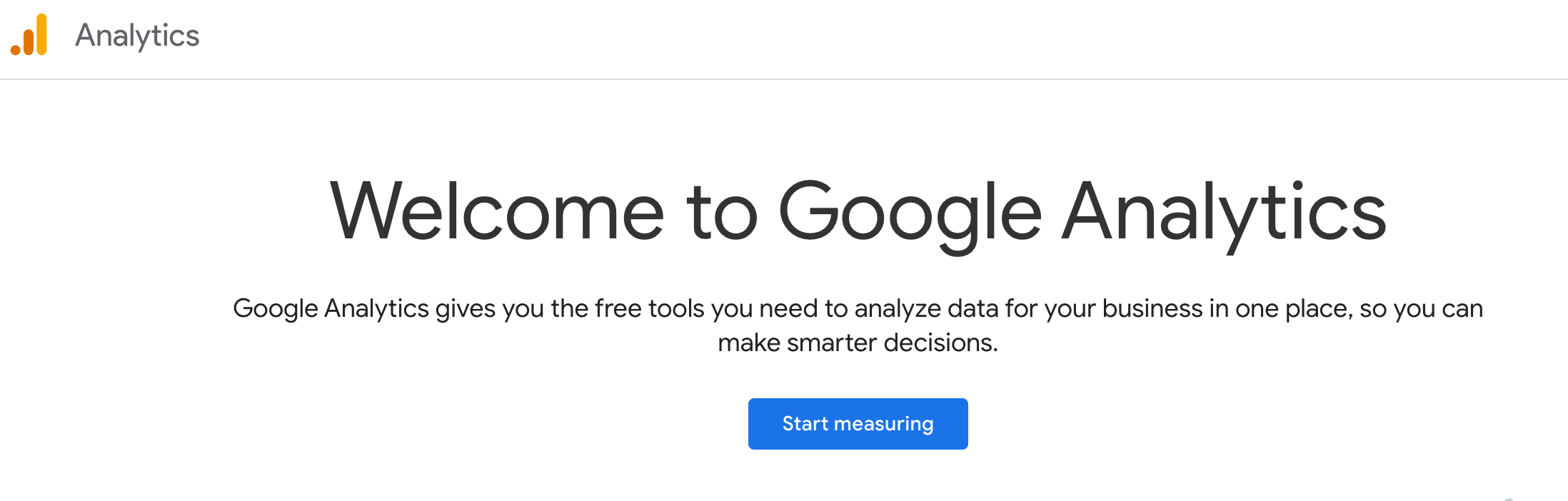Click the word "Welcome" in the headline
The image size is (1568, 501).
click(x=497, y=212)
